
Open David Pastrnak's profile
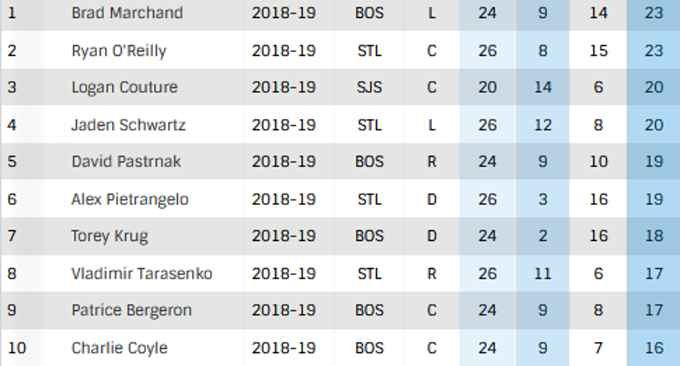pos(126,161)
